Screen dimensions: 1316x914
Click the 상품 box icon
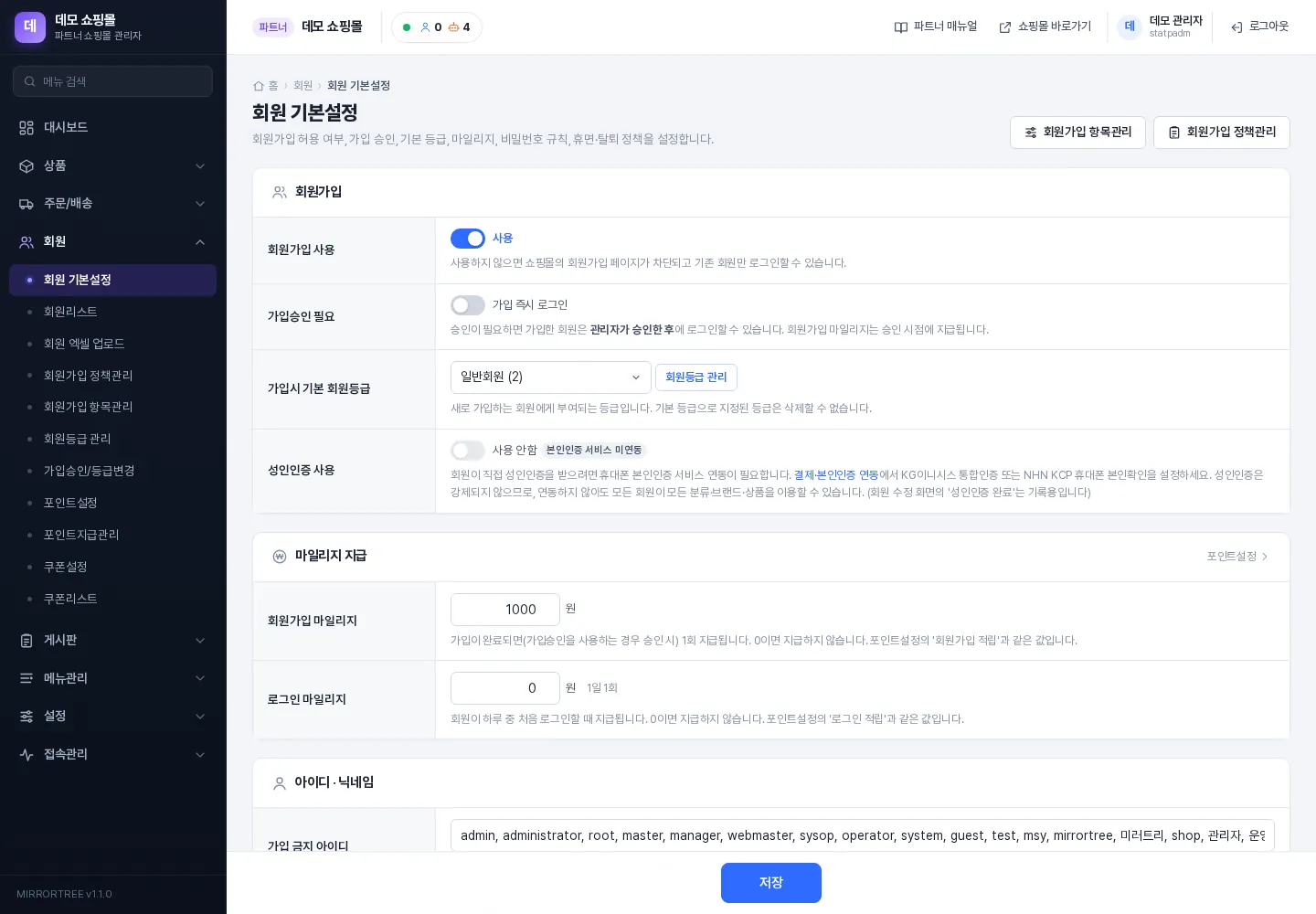pyautogui.click(x=27, y=166)
